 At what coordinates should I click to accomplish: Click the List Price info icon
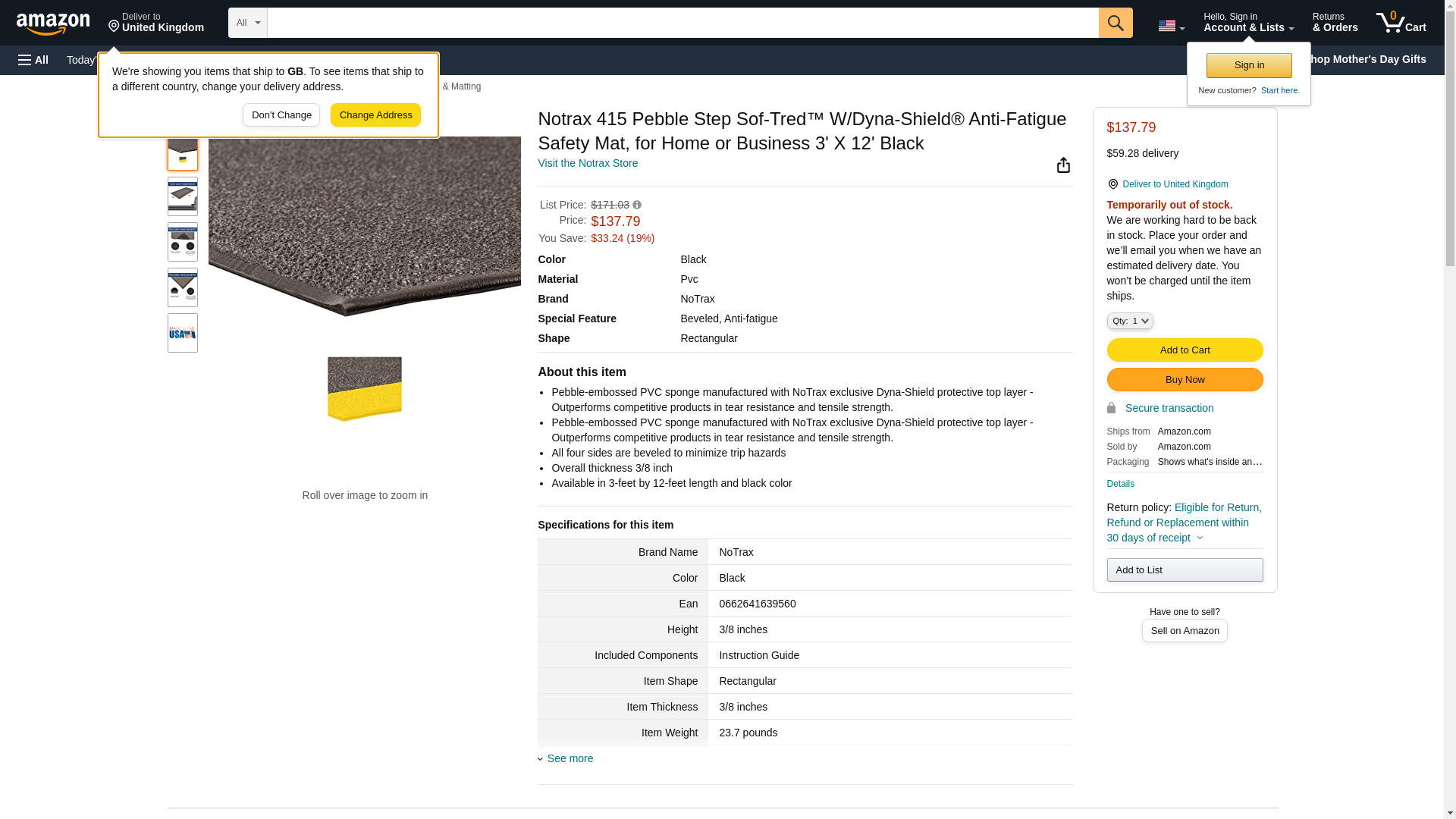(x=637, y=206)
